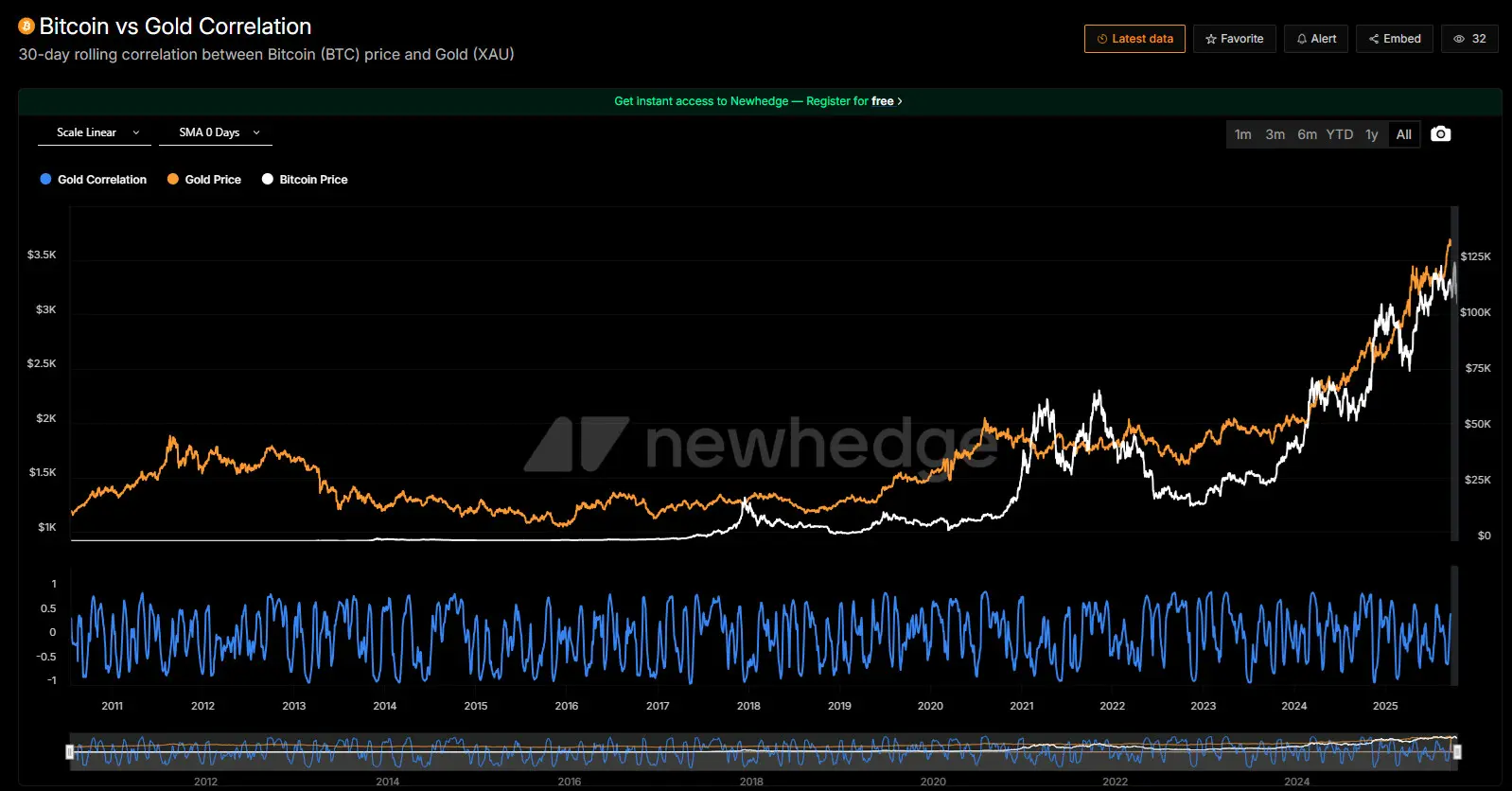Select the 6m time range
1512x791 pixels.
click(1307, 134)
